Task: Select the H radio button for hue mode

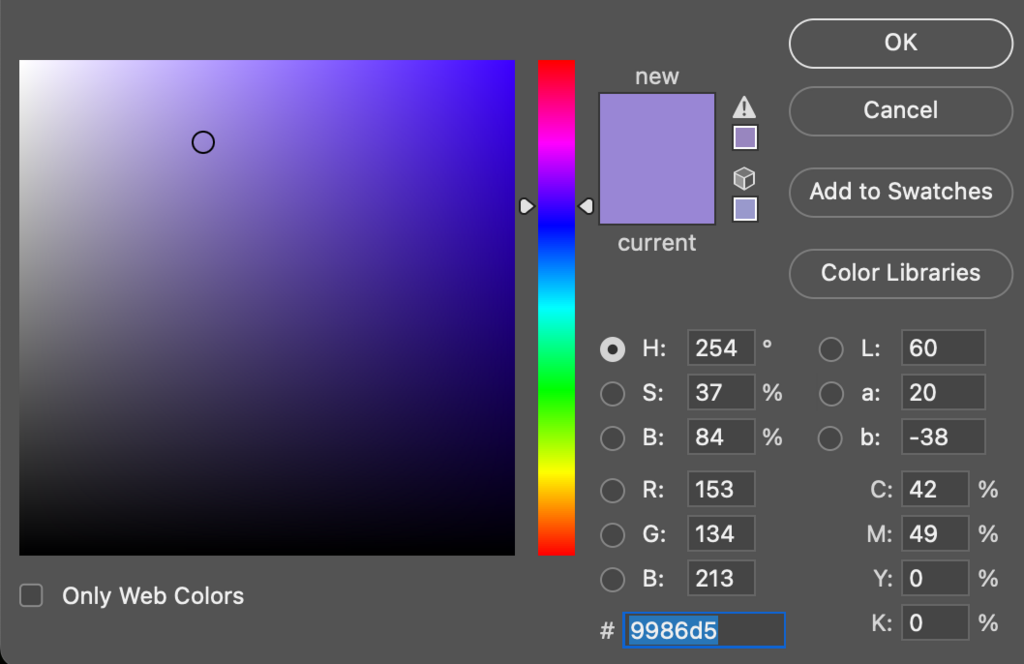Action: click(x=613, y=348)
